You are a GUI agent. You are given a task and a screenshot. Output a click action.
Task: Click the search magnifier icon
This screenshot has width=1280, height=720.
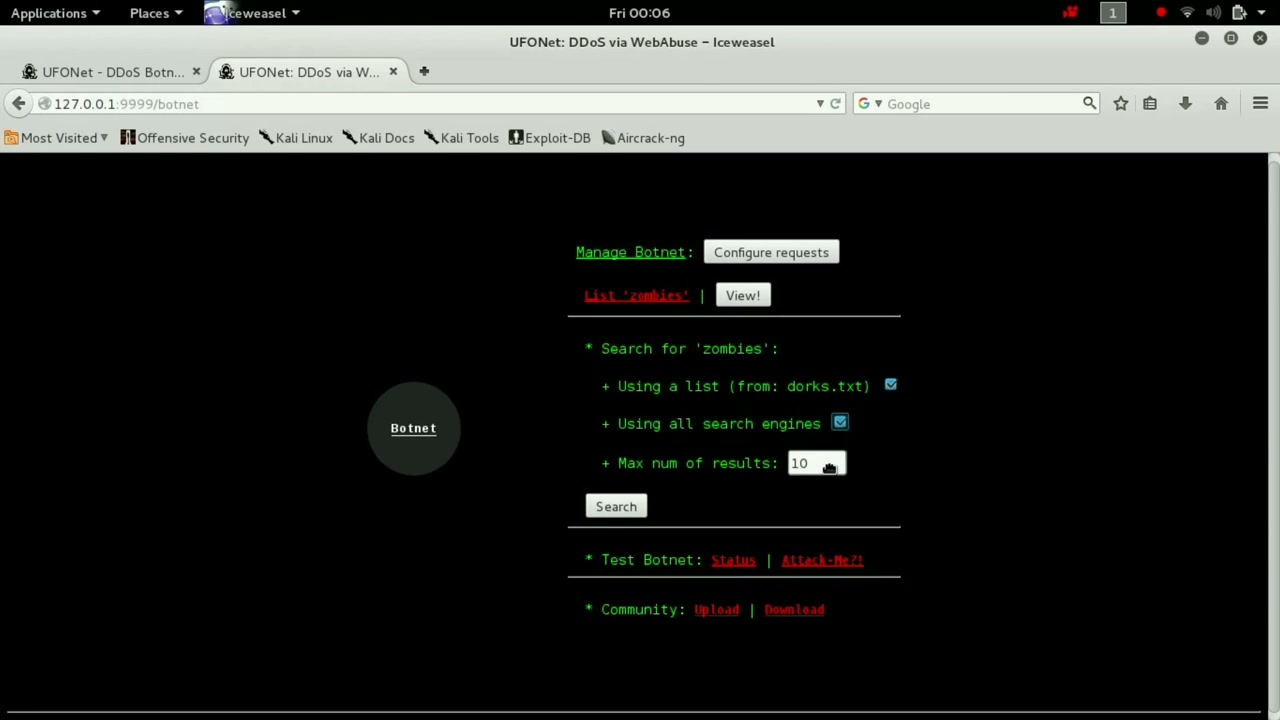(x=1089, y=103)
